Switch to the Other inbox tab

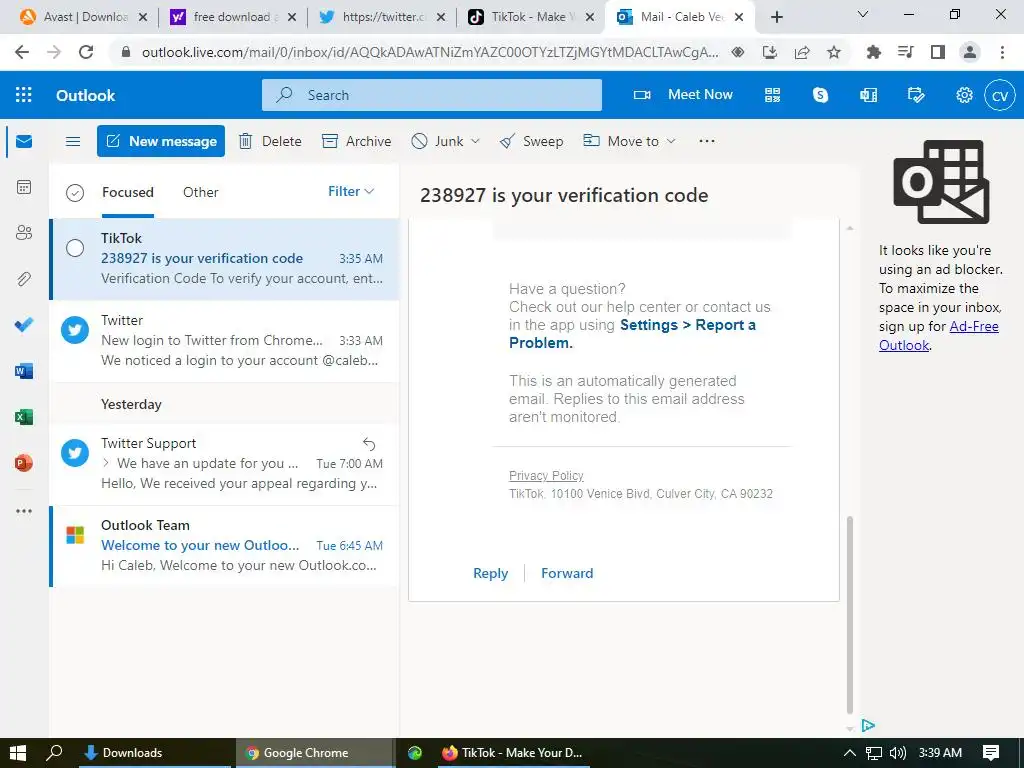(x=200, y=192)
